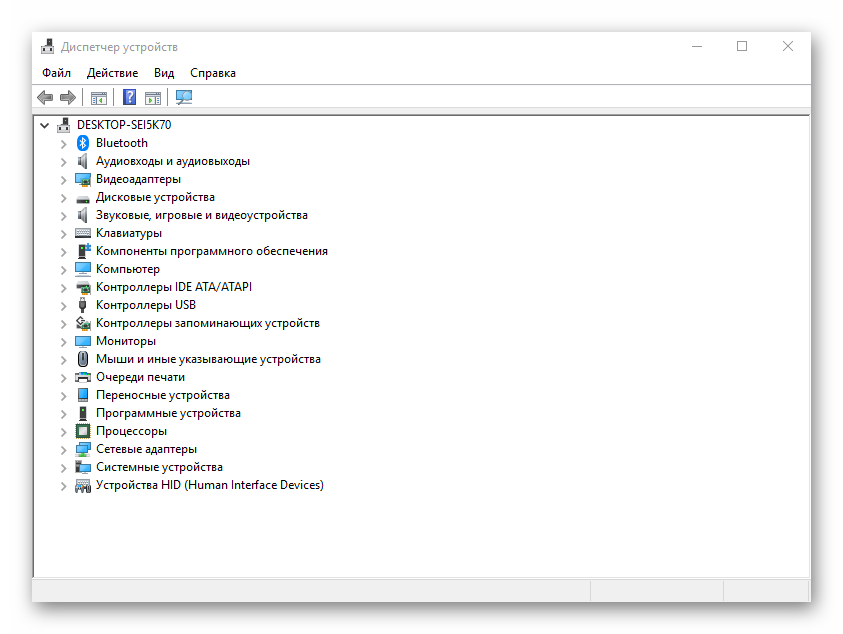
Task: Close the Диспетчер устройств window
Action: click(x=788, y=47)
